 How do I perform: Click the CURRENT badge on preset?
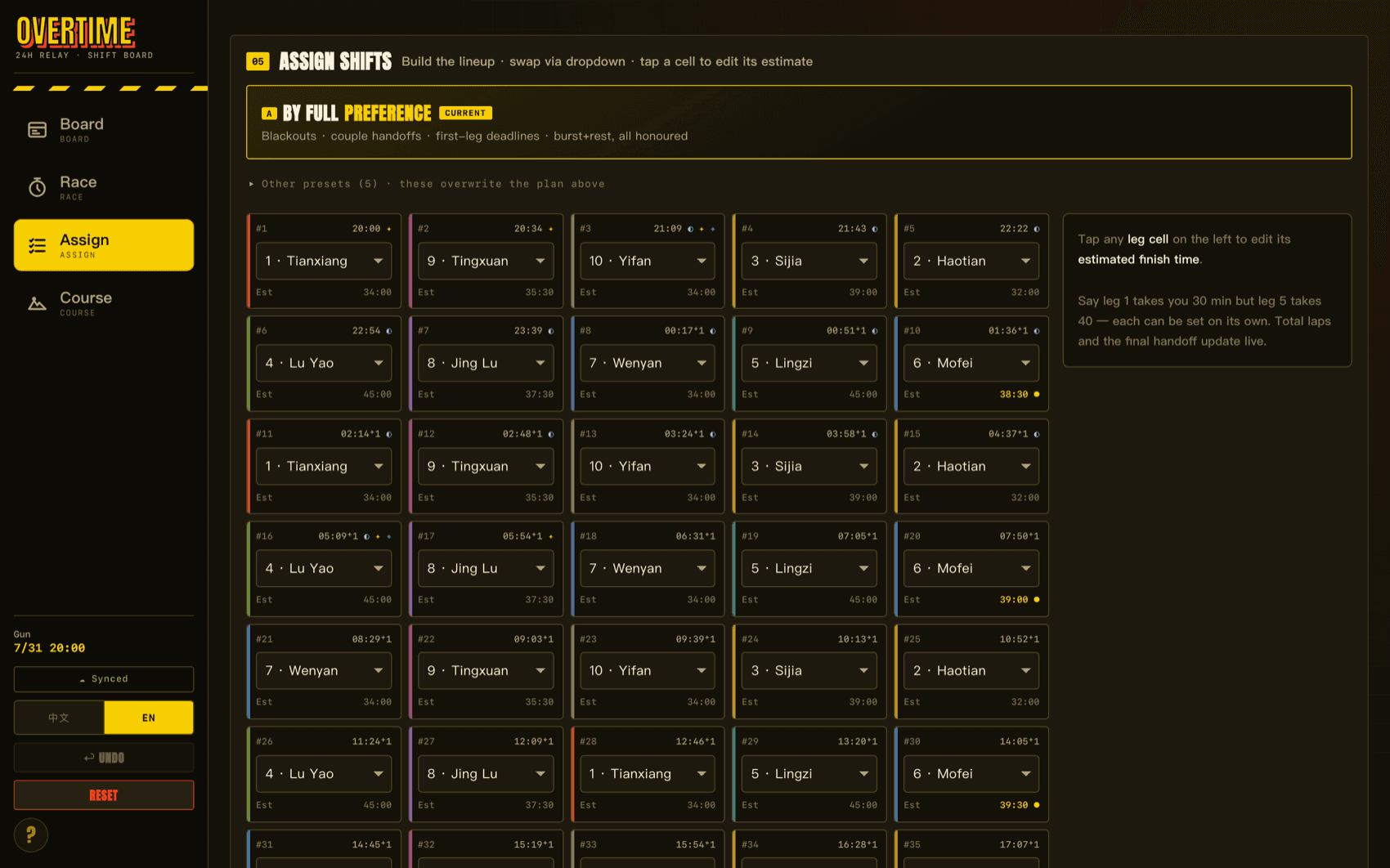pyautogui.click(x=465, y=113)
